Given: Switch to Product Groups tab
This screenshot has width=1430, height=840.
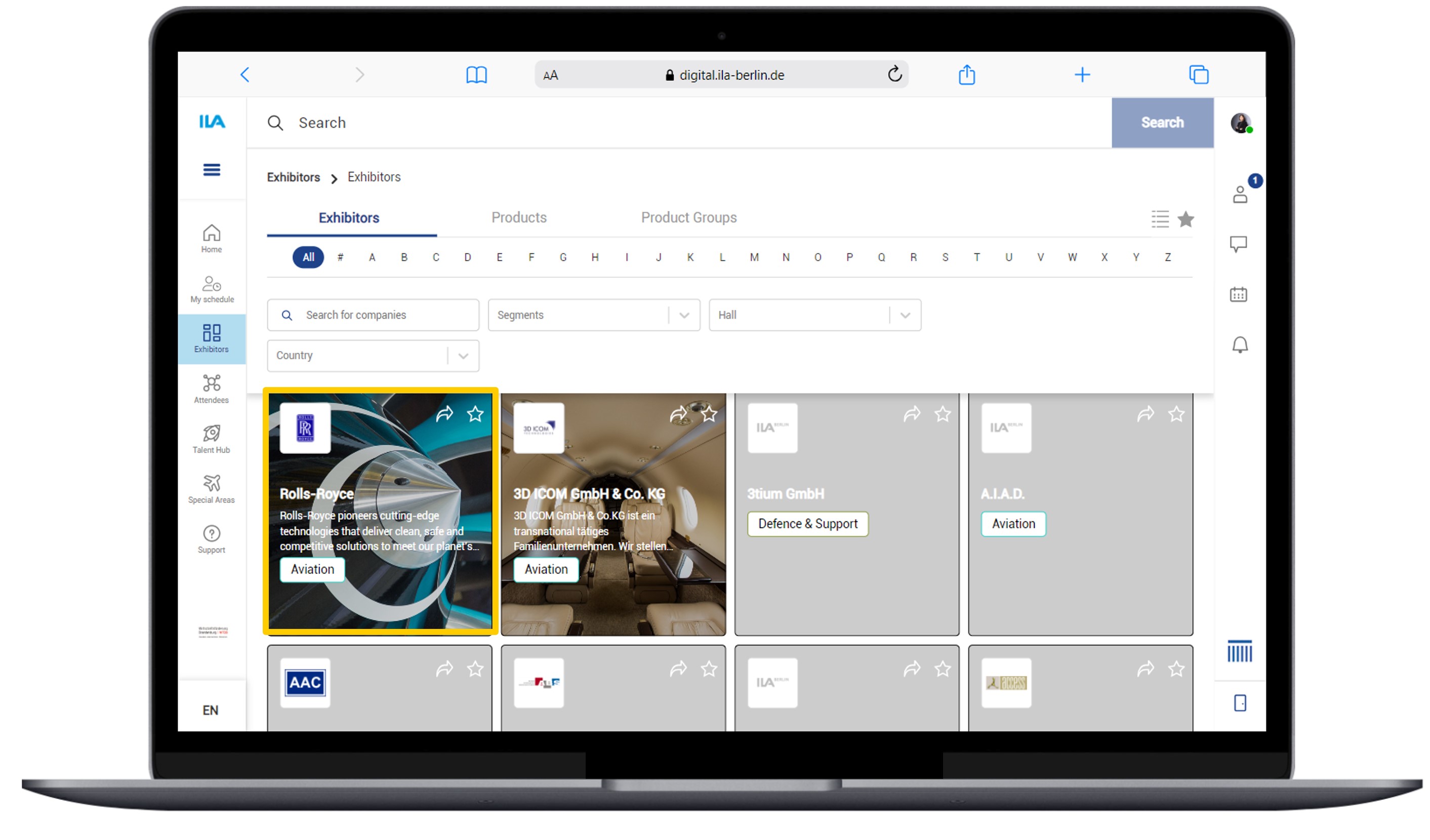Looking at the screenshot, I should 688,218.
